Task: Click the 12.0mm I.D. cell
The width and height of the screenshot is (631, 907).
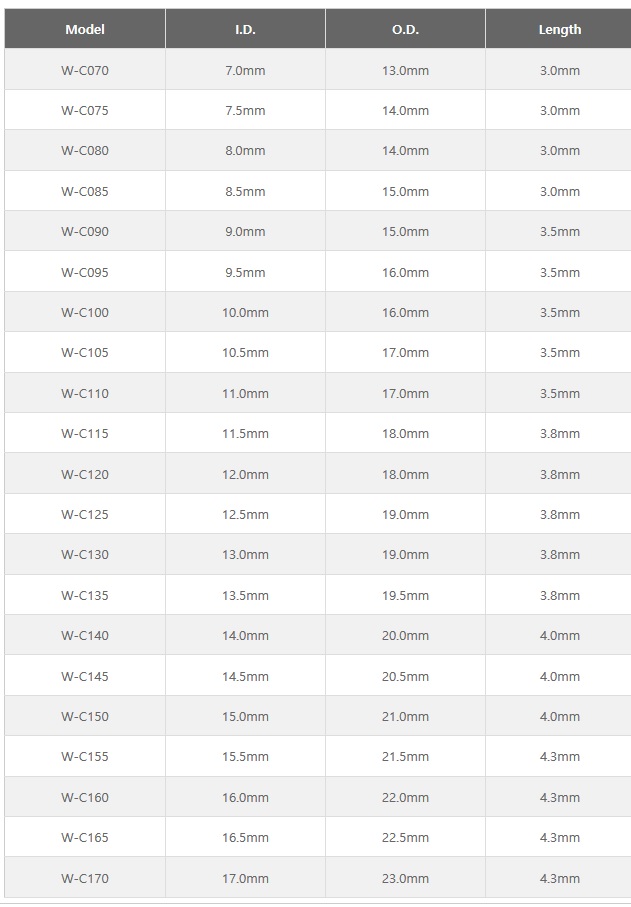Action: pos(245,474)
